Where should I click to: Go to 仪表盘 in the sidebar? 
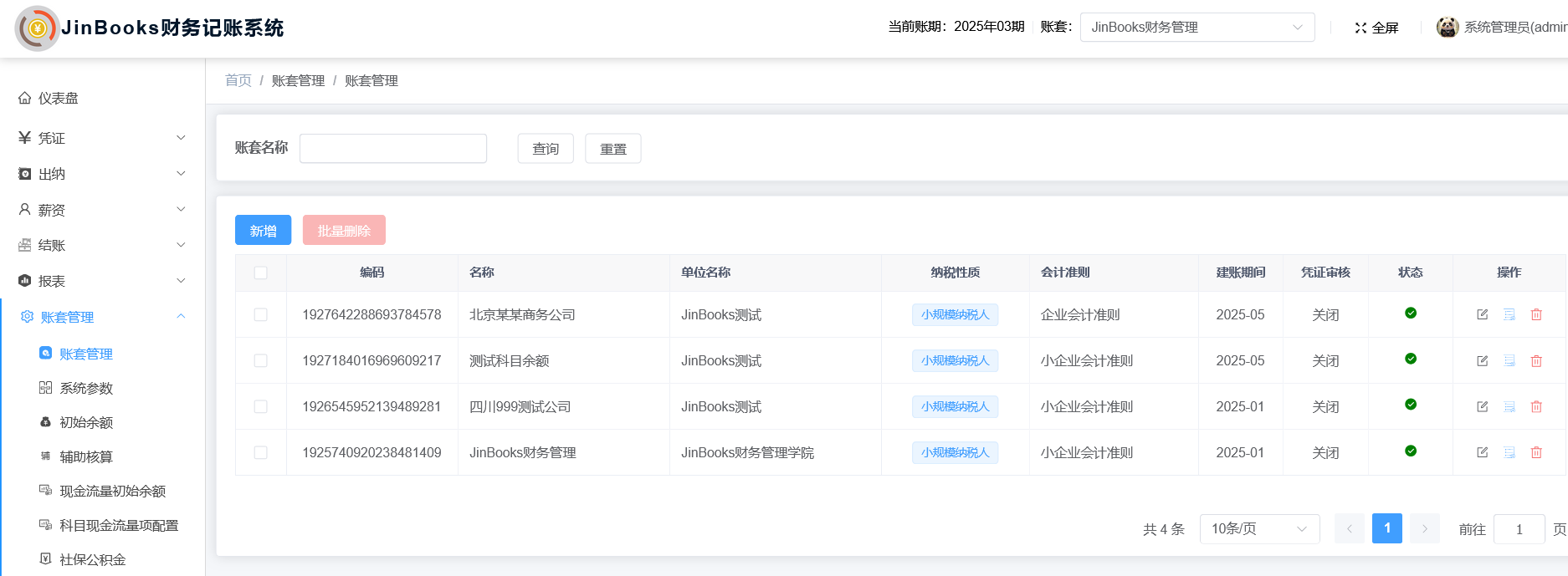point(58,98)
